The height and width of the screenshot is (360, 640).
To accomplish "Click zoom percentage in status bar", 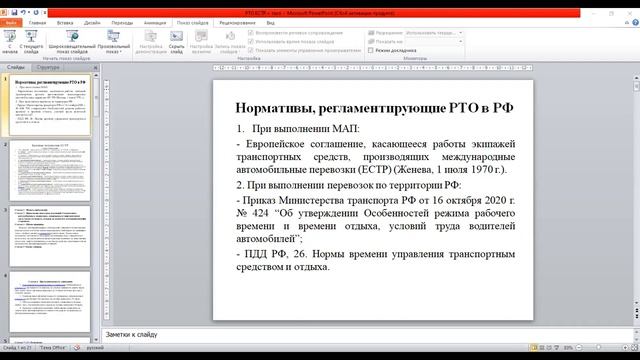I will pos(568,348).
